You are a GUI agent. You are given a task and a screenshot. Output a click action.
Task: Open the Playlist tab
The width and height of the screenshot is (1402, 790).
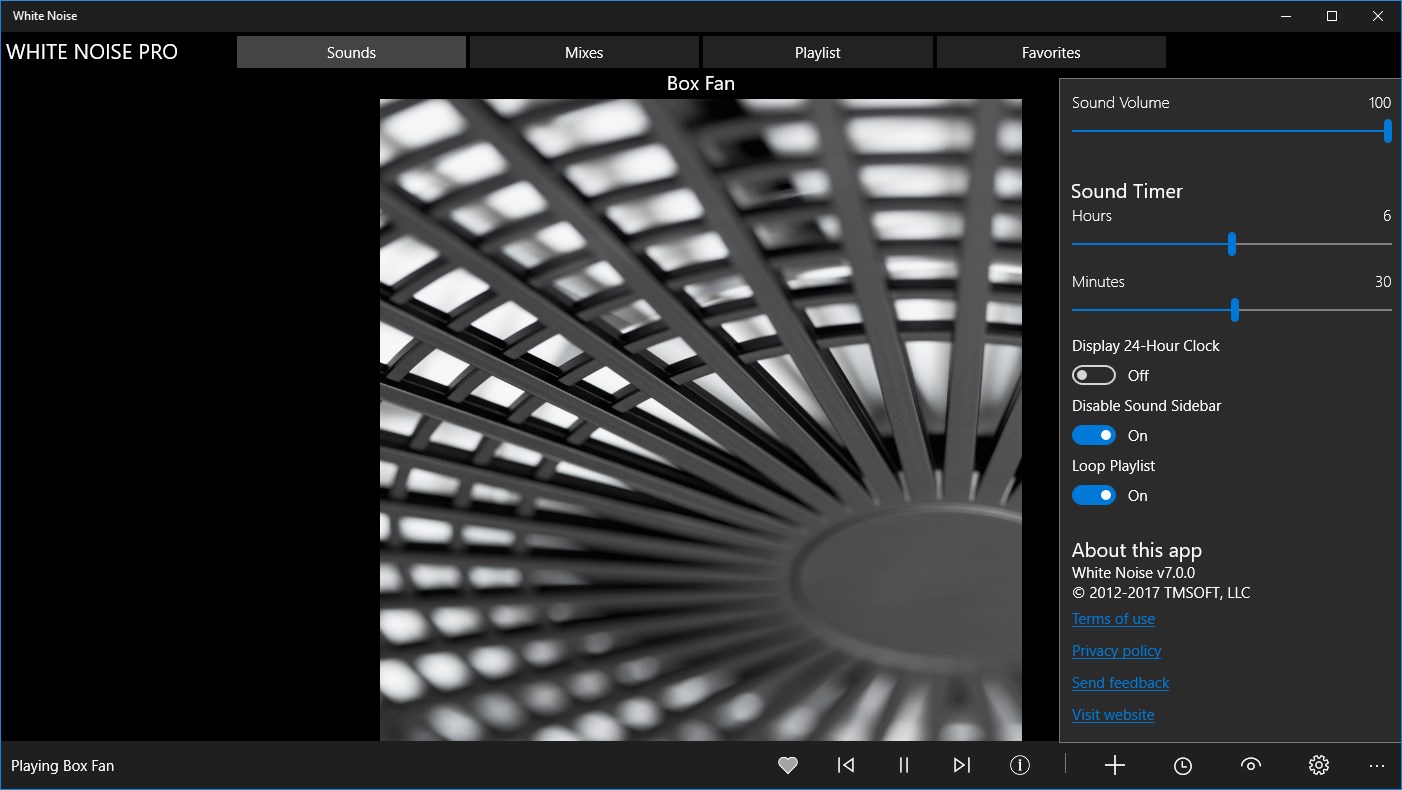point(818,52)
